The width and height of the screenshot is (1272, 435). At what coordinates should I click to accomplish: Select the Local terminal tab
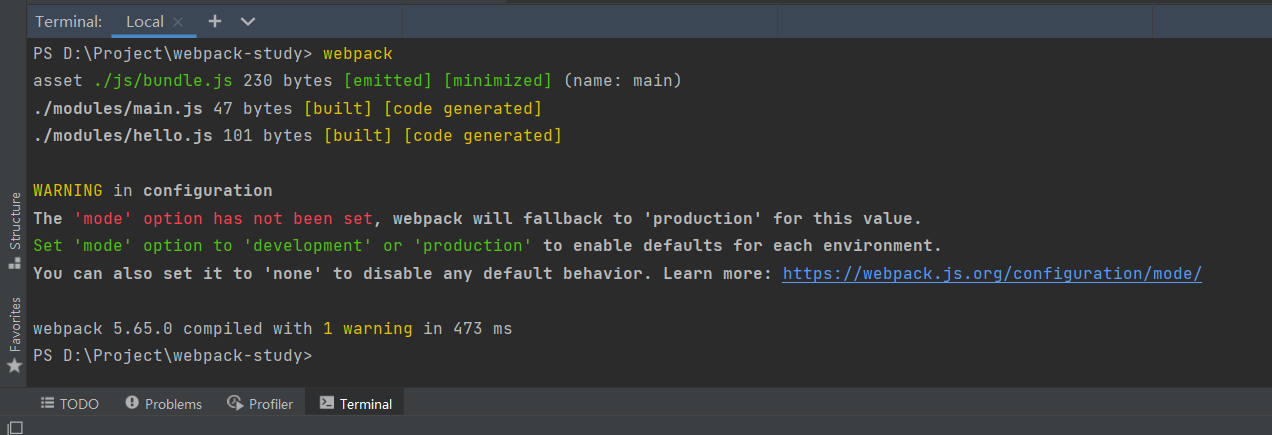(145, 21)
